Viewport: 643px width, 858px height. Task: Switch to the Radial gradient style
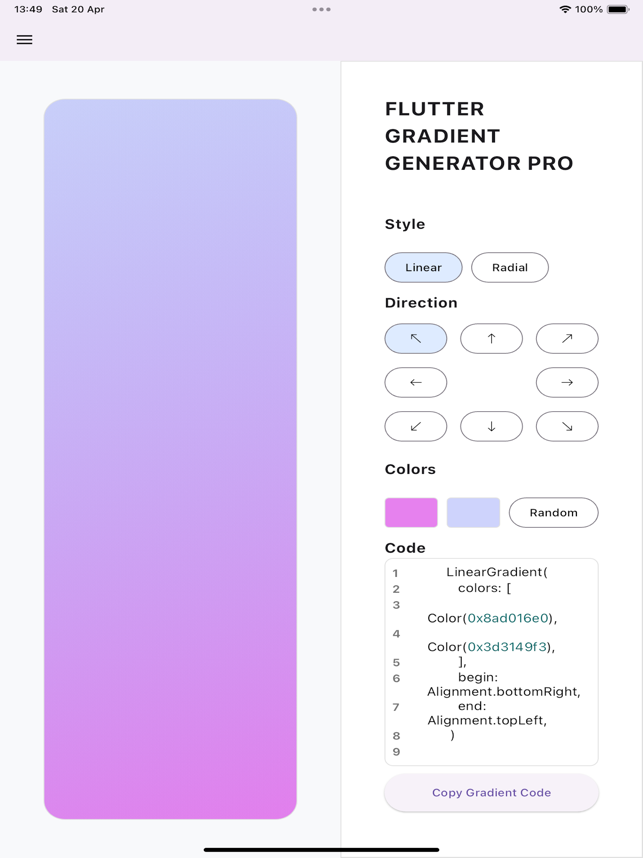point(510,267)
